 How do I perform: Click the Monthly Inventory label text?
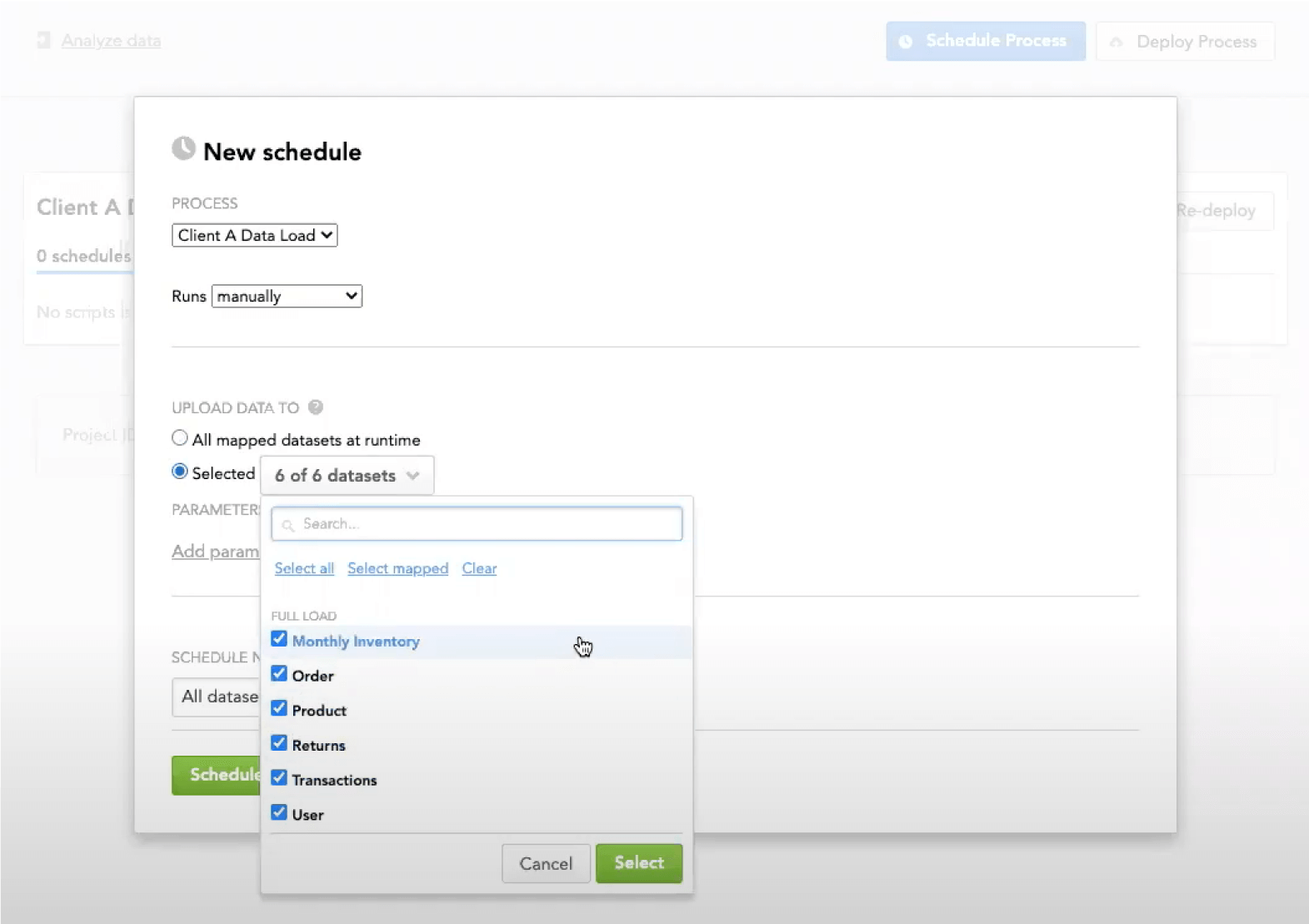(356, 642)
